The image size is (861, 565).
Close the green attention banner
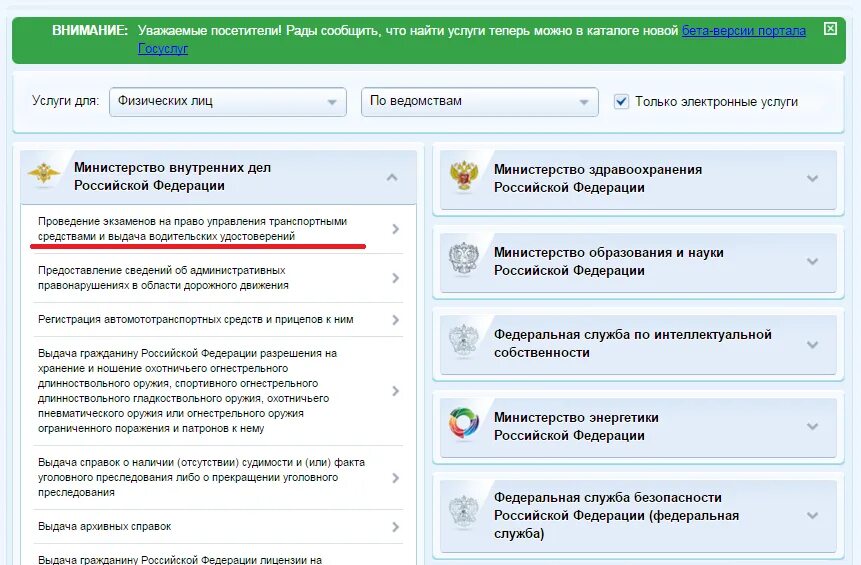click(x=830, y=29)
